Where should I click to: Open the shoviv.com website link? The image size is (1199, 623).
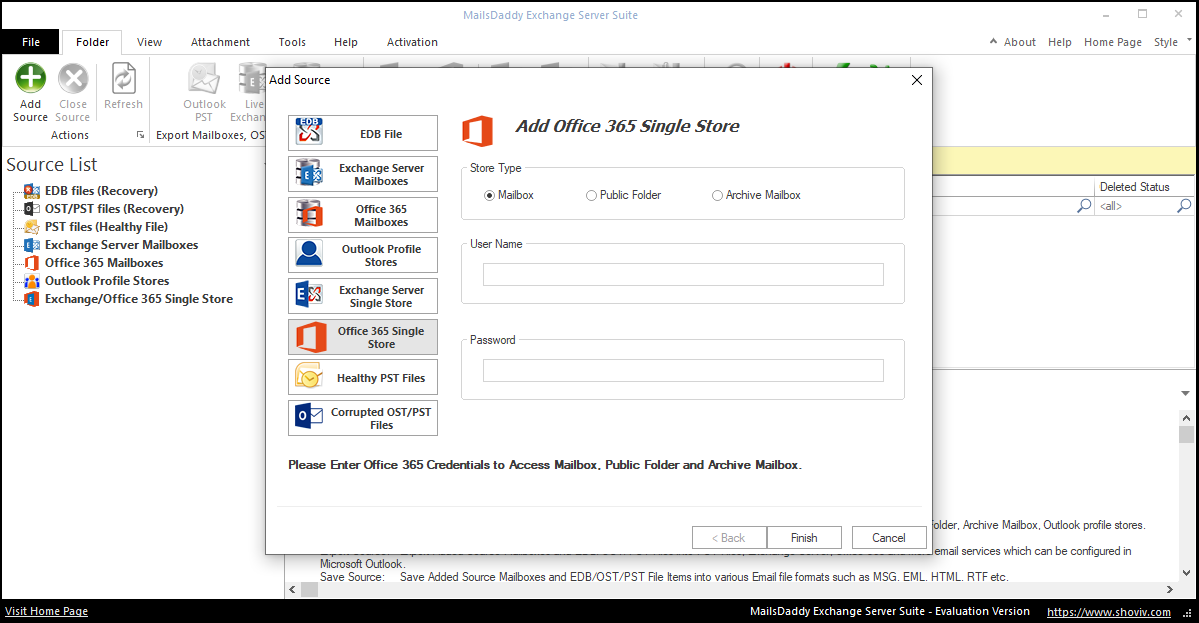(1108, 612)
